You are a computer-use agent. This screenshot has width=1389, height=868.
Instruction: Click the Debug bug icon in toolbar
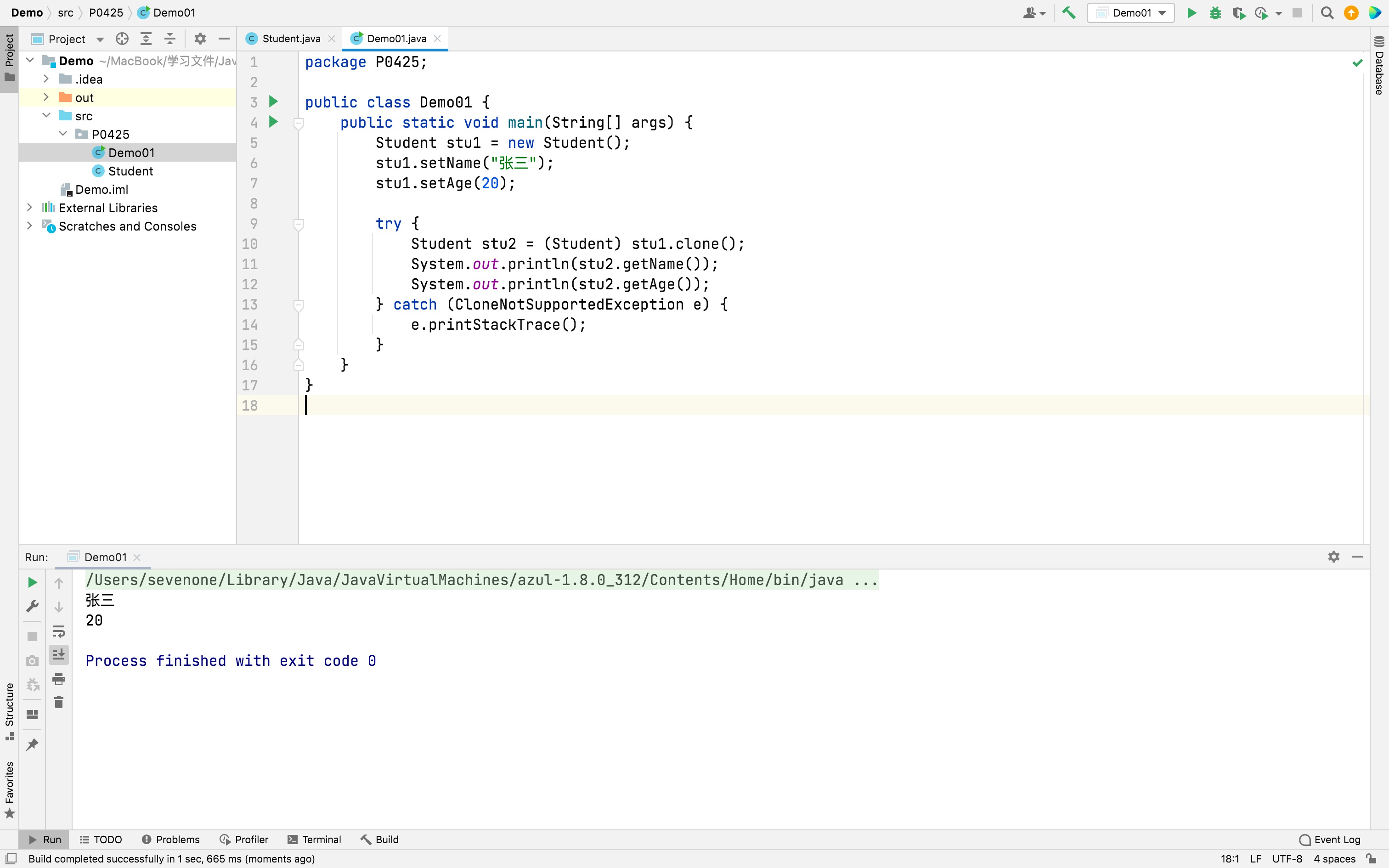point(1215,13)
